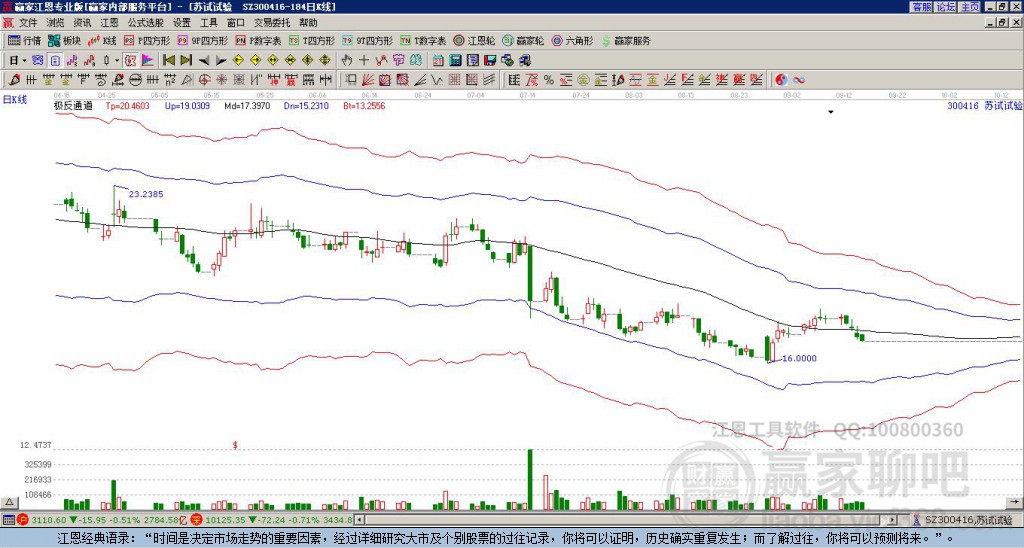Image resolution: width=1024 pixels, height=548 pixels.
Task: Select the crosshair cursor tool
Action: click(364, 61)
